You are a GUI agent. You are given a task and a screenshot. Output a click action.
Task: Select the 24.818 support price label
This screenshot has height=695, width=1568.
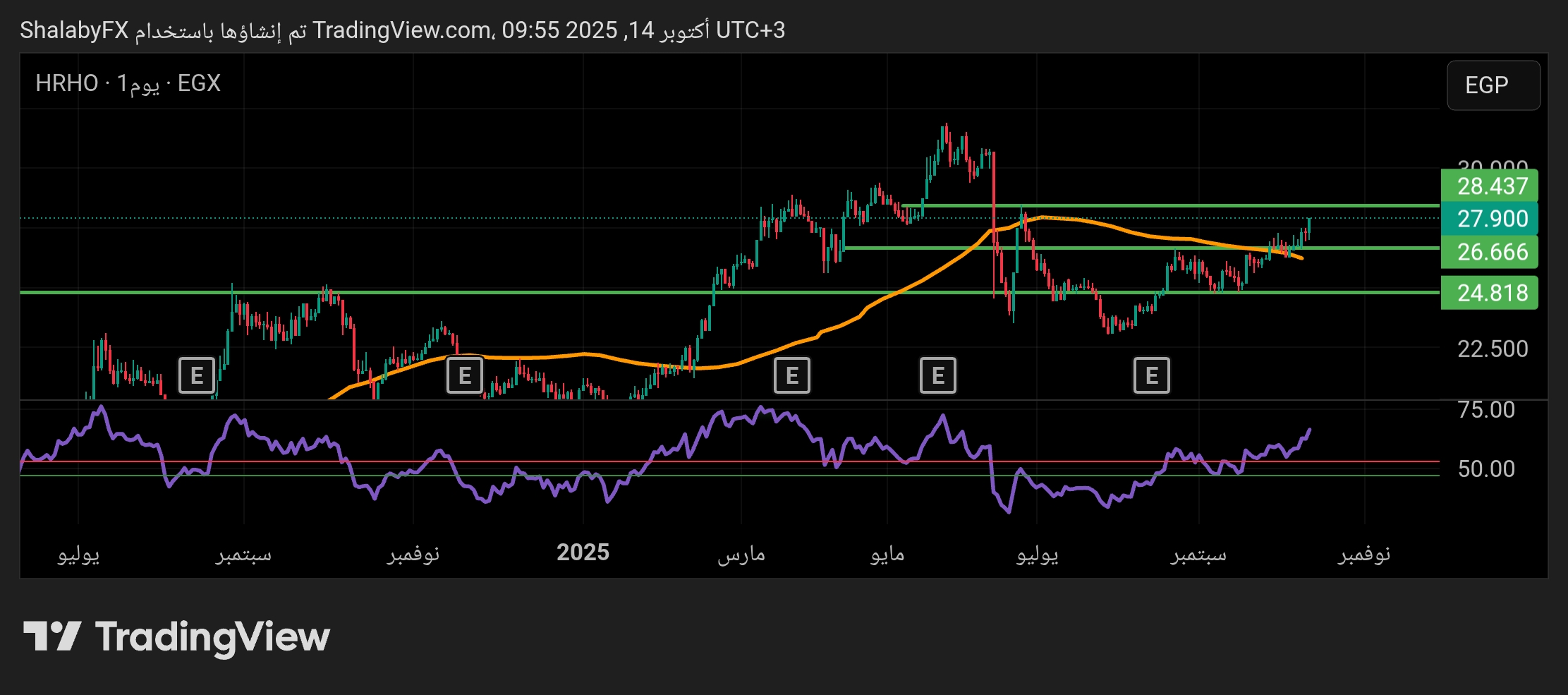tap(1491, 293)
